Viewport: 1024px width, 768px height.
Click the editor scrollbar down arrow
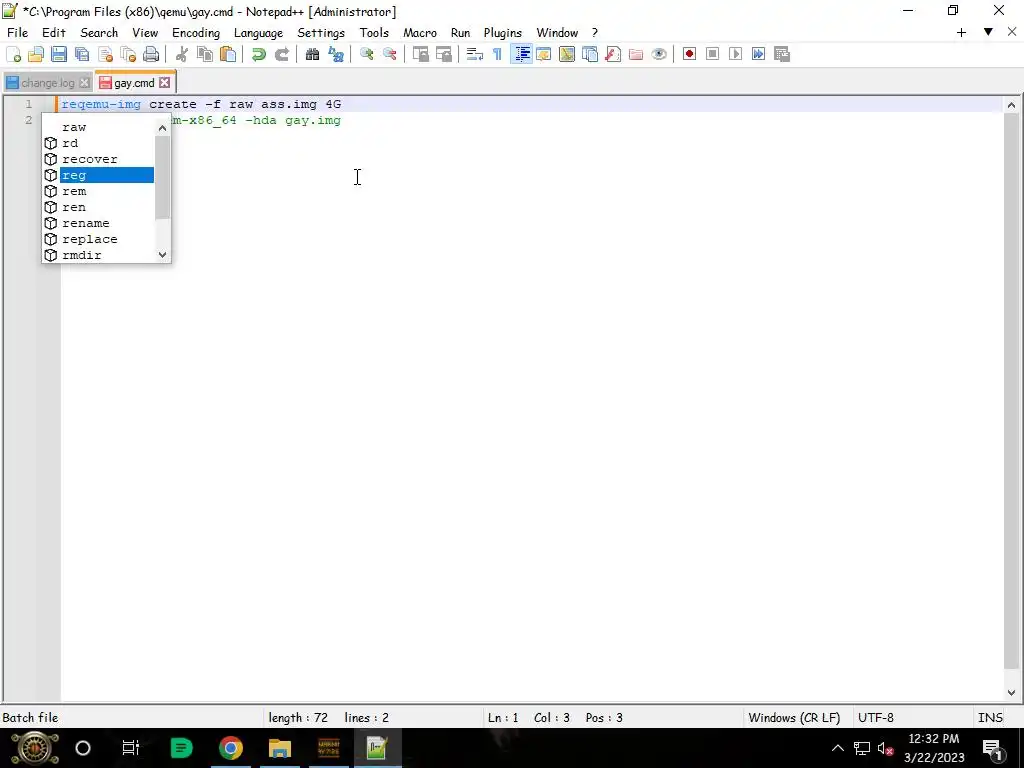(x=1011, y=693)
